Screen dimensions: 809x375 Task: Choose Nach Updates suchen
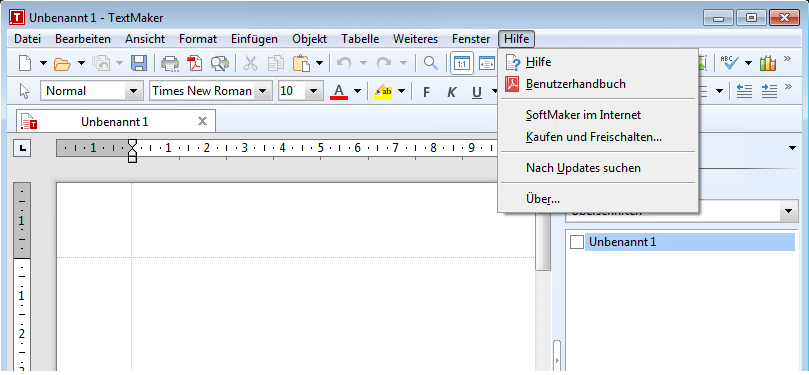(597, 168)
